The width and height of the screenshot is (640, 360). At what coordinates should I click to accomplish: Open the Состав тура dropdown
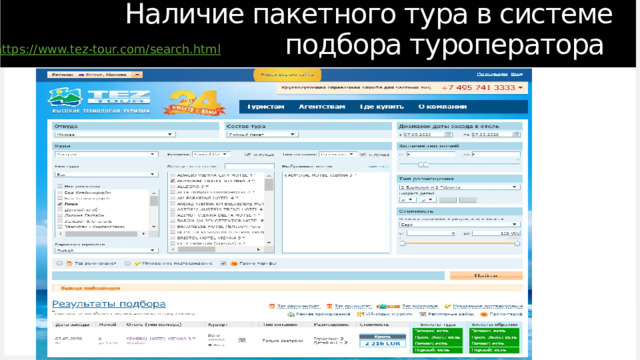(262, 134)
